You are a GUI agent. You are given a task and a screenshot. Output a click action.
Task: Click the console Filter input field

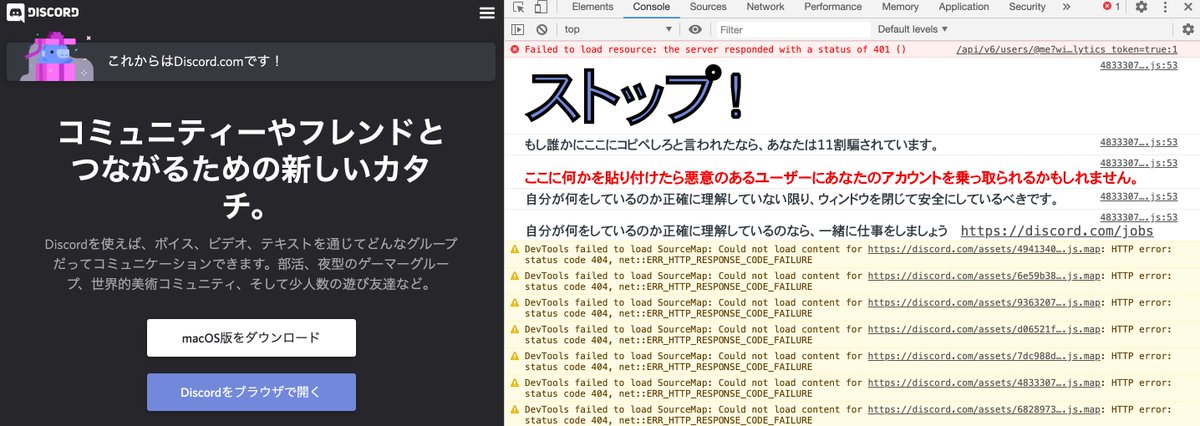(792, 30)
